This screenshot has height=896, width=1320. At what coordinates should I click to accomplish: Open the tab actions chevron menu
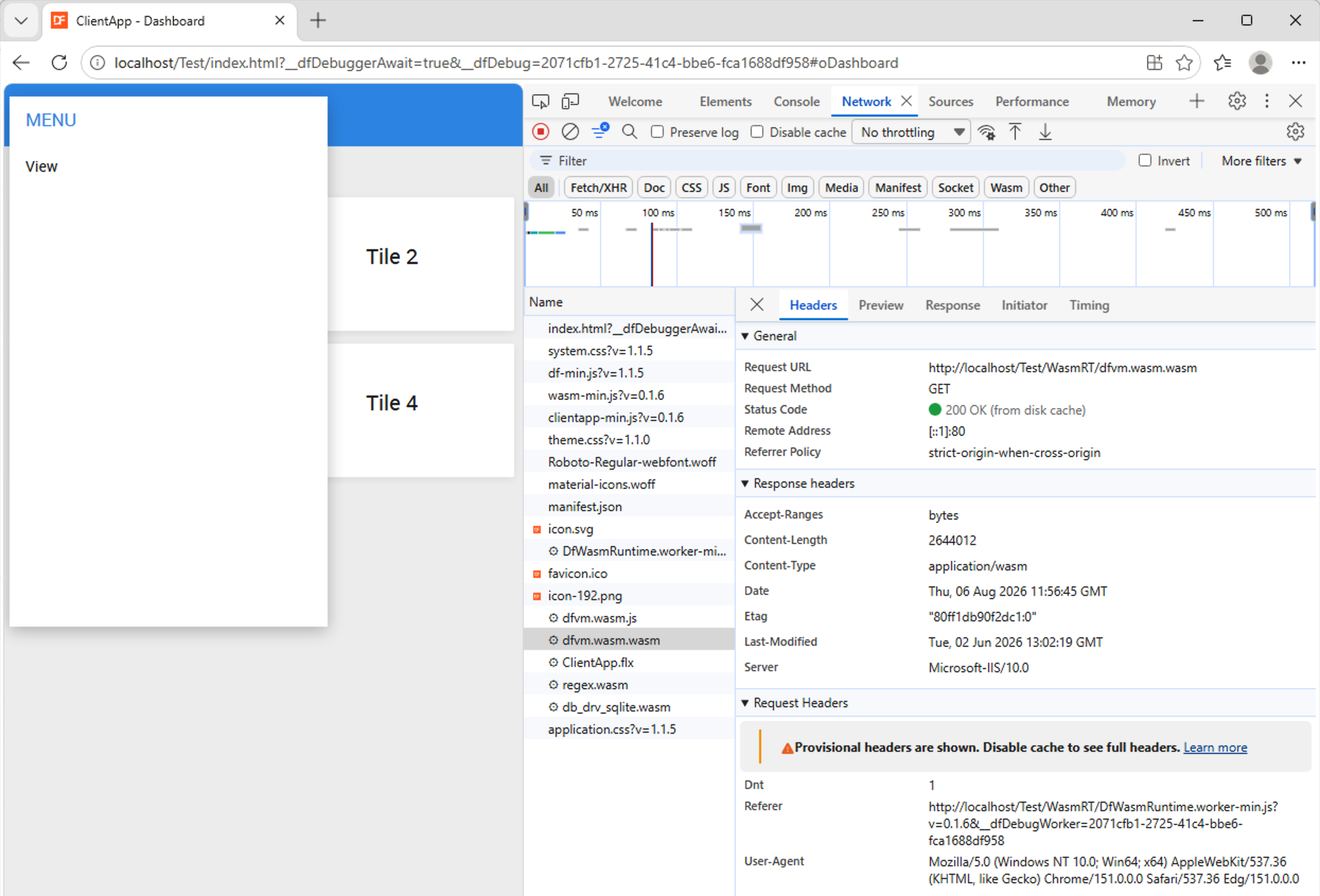[x=21, y=21]
